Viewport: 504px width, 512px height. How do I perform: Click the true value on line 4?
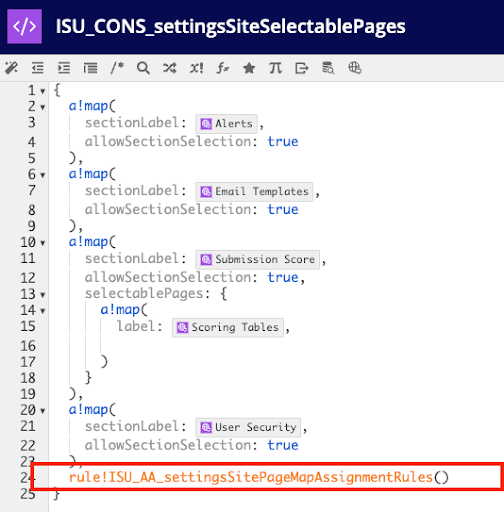tap(283, 142)
